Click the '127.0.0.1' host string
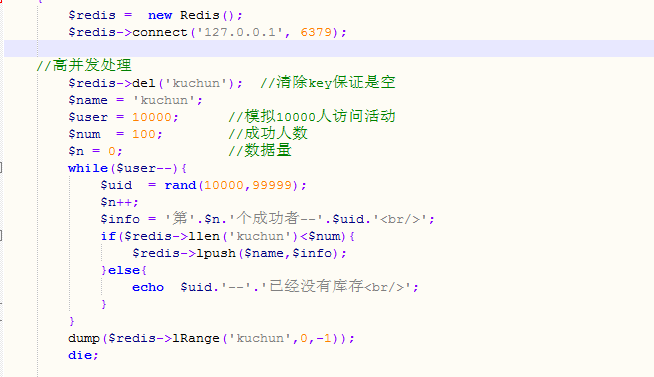Viewport: 654px width, 377px height. click(240, 32)
